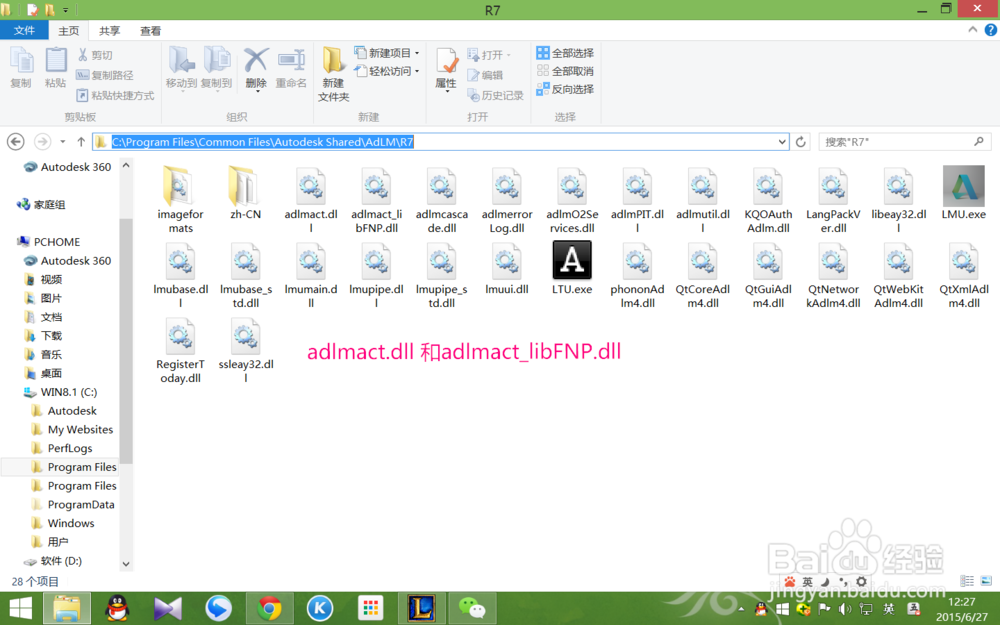Select the RegisterToday.dll file
Image resolution: width=1000 pixels, height=625 pixels.
(180, 349)
